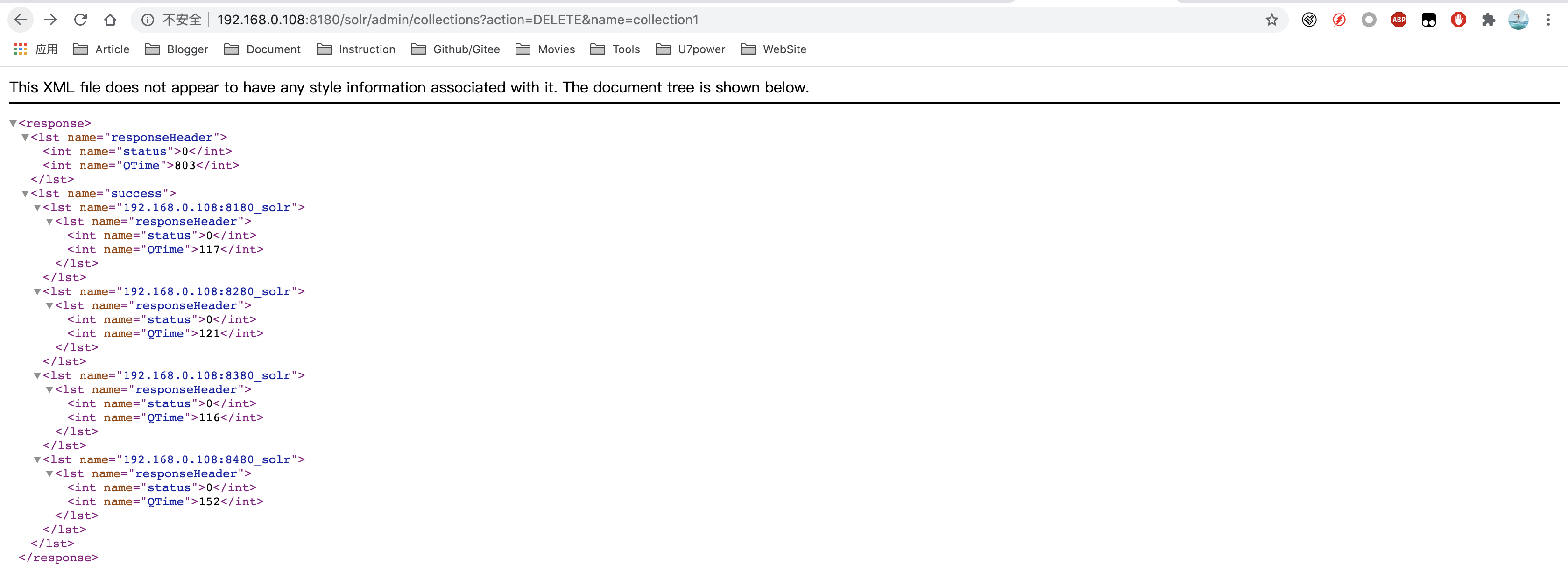The width and height of the screenshot is (1568, 565).
Task: Open Chrome three-dot menu
Action: click(x=1548, y=20)
